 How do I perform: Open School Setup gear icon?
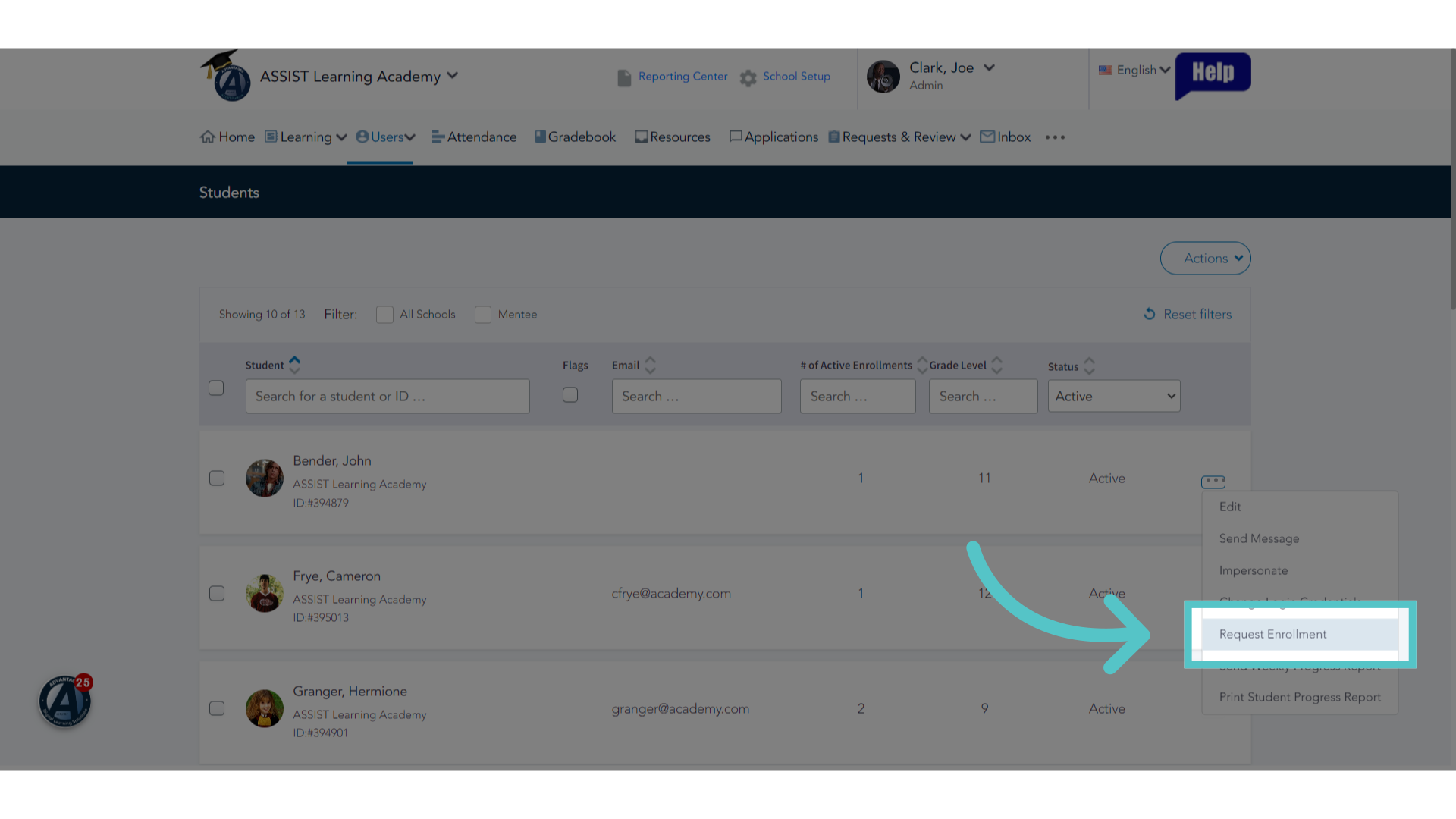[748, 77]
